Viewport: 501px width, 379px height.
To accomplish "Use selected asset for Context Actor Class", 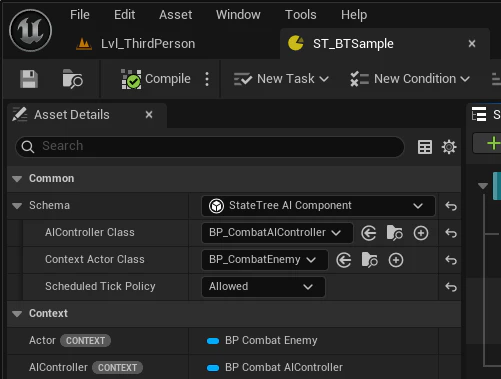I will pyautogui.click(x=343, y=260).
